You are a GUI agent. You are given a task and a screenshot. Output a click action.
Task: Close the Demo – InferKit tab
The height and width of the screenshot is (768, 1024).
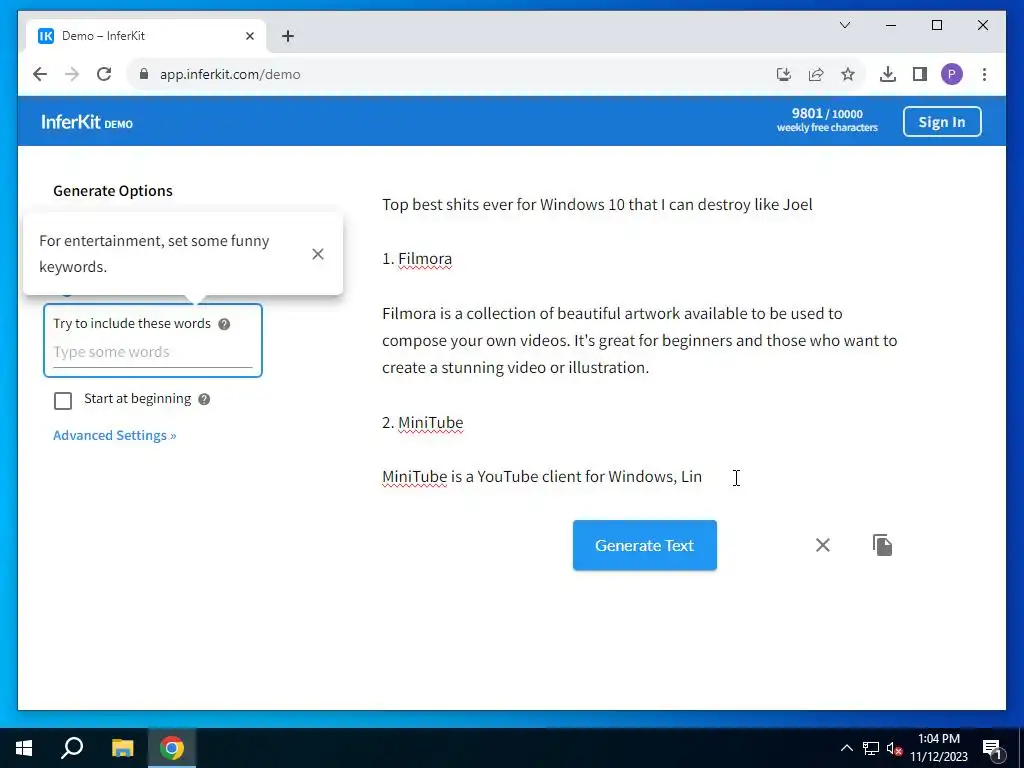249,36
